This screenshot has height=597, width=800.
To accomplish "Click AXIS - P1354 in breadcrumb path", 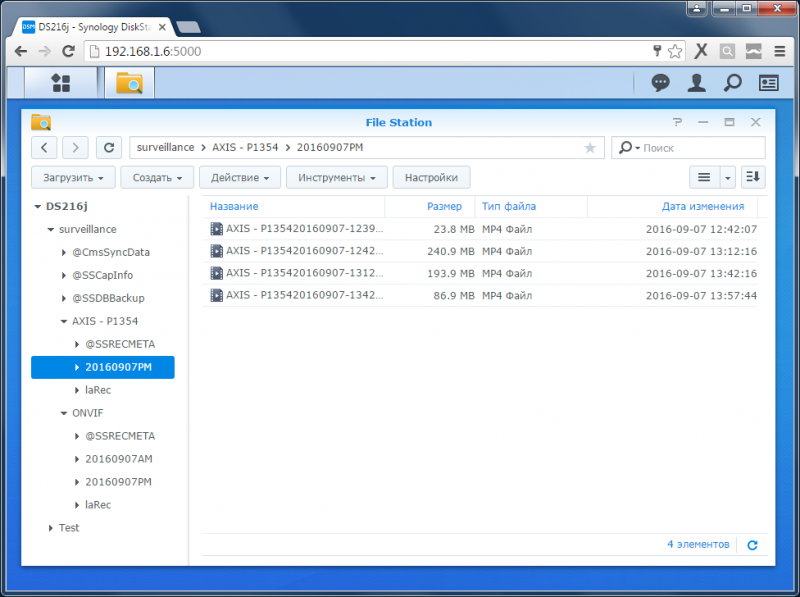I will pyautogui.click(x=245, y=147).
